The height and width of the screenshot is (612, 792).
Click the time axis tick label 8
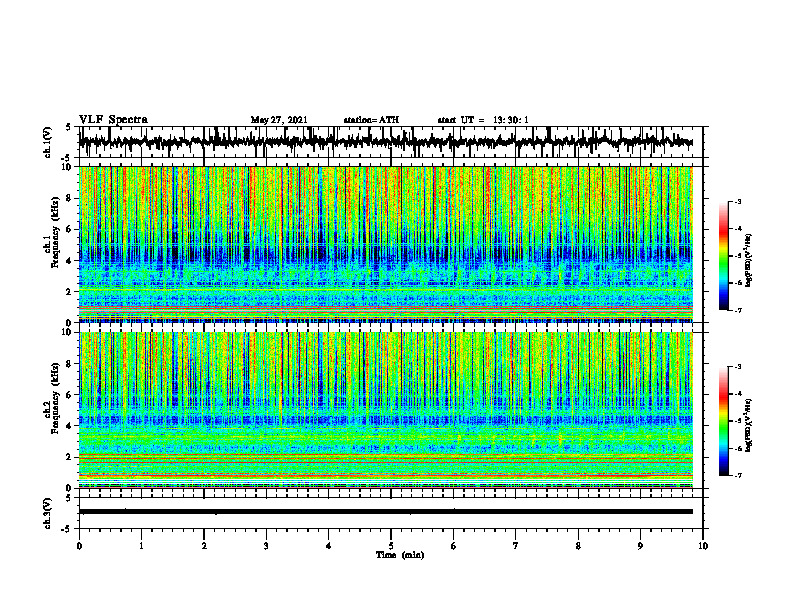[578, 546]
